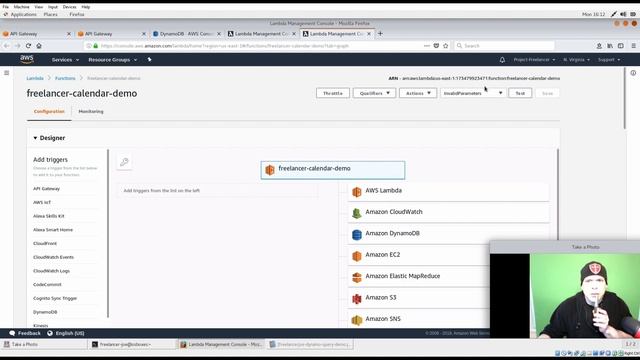Click the Amazon Elastic MapReduce icon

[x=357, y=277]
